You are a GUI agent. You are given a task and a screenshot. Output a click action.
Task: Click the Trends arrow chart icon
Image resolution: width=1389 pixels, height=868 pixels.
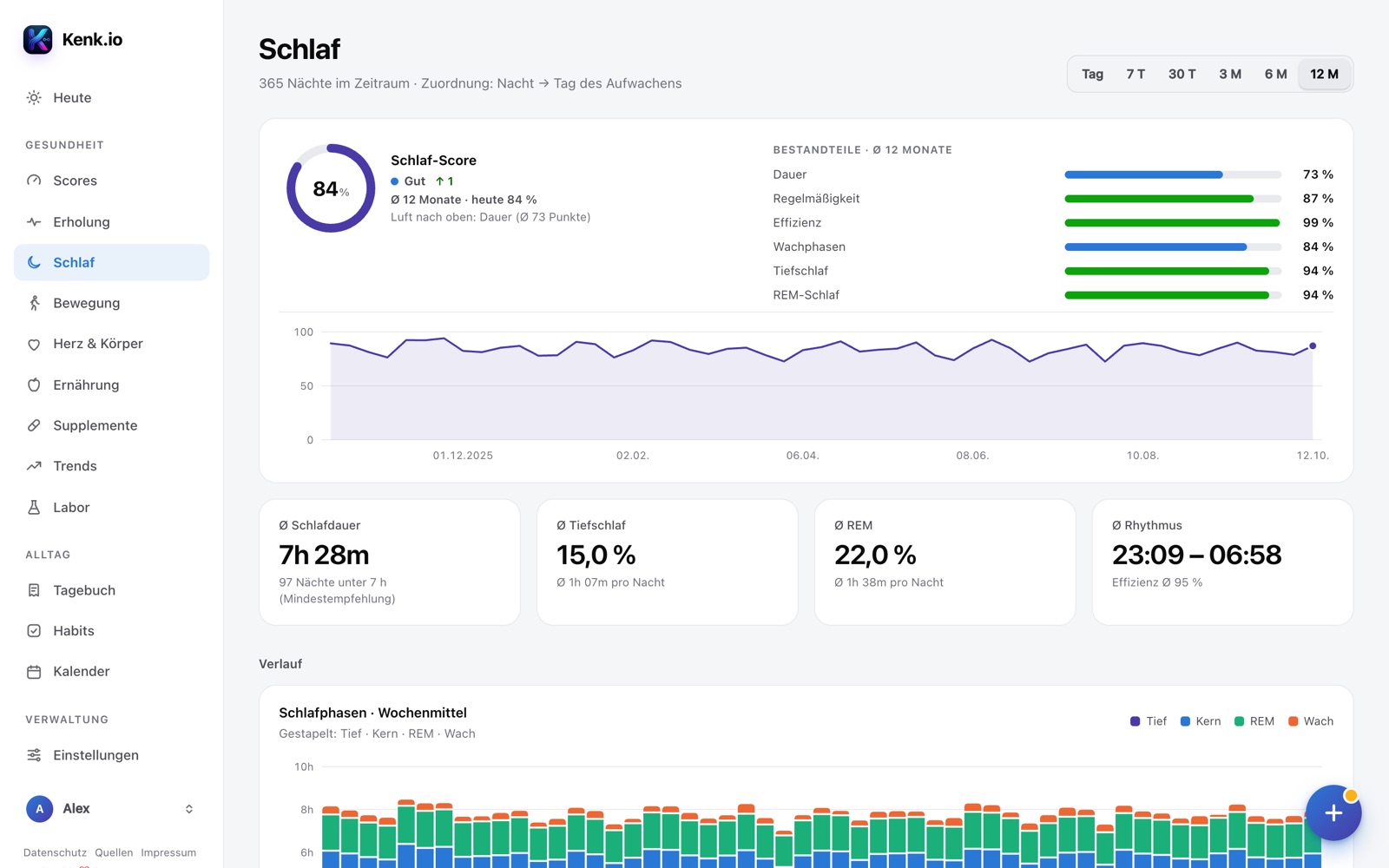[34, 466]
